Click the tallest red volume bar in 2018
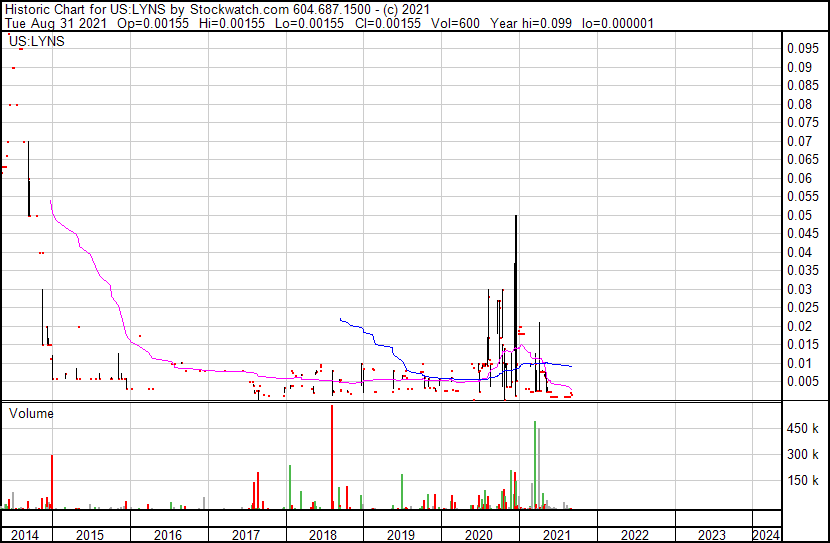 tap(332, 457)
